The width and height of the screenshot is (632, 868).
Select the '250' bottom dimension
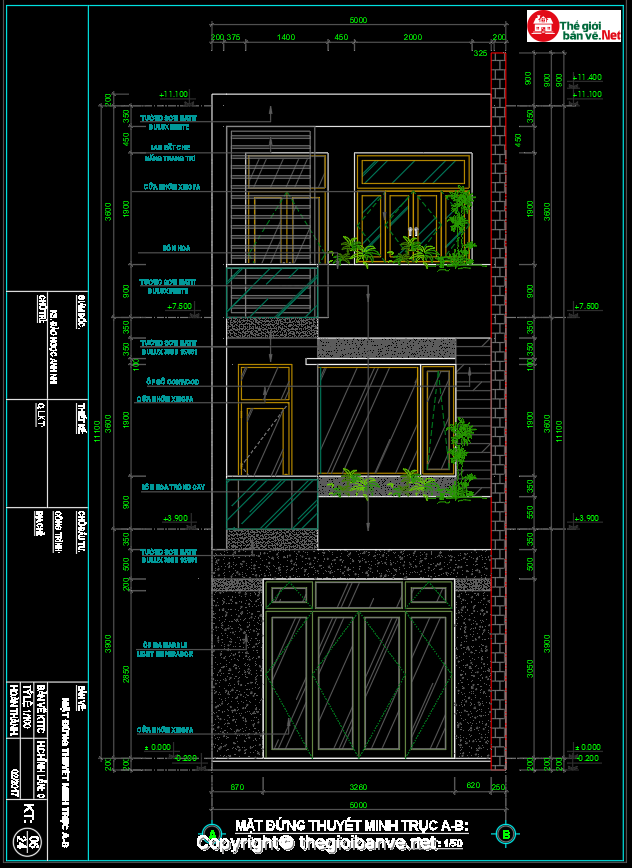[x=499, y=787]
